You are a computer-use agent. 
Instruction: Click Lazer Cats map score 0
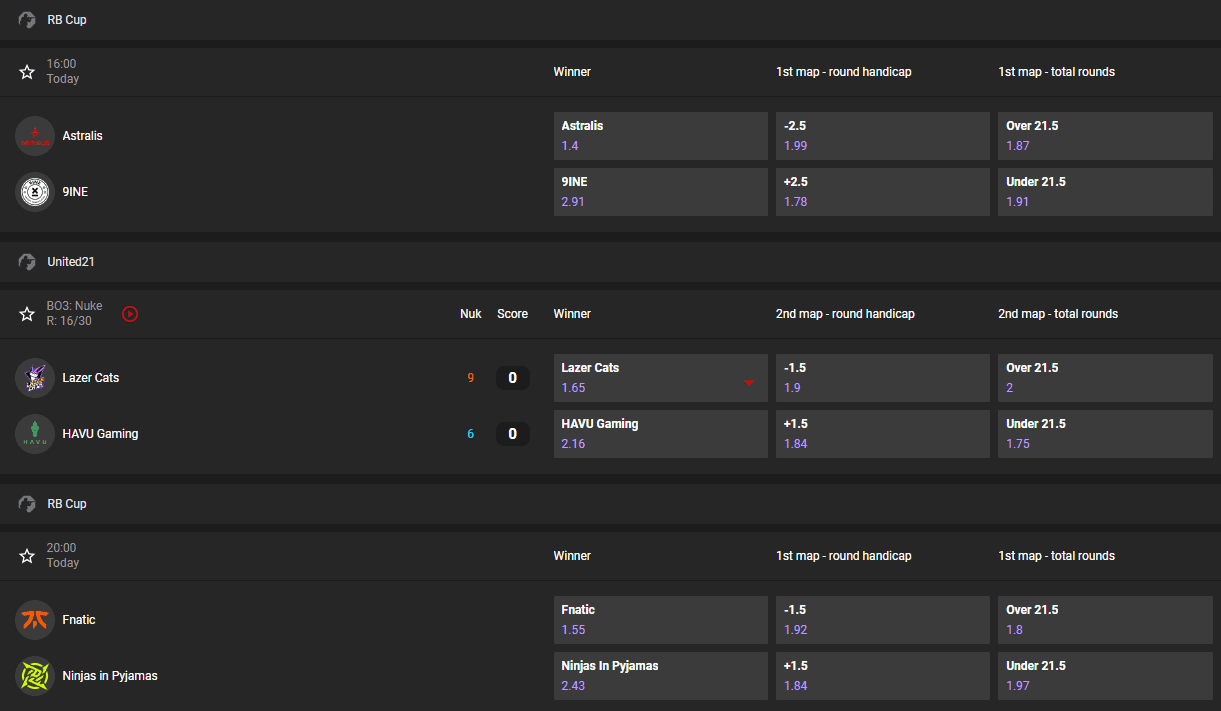[513, 378]
